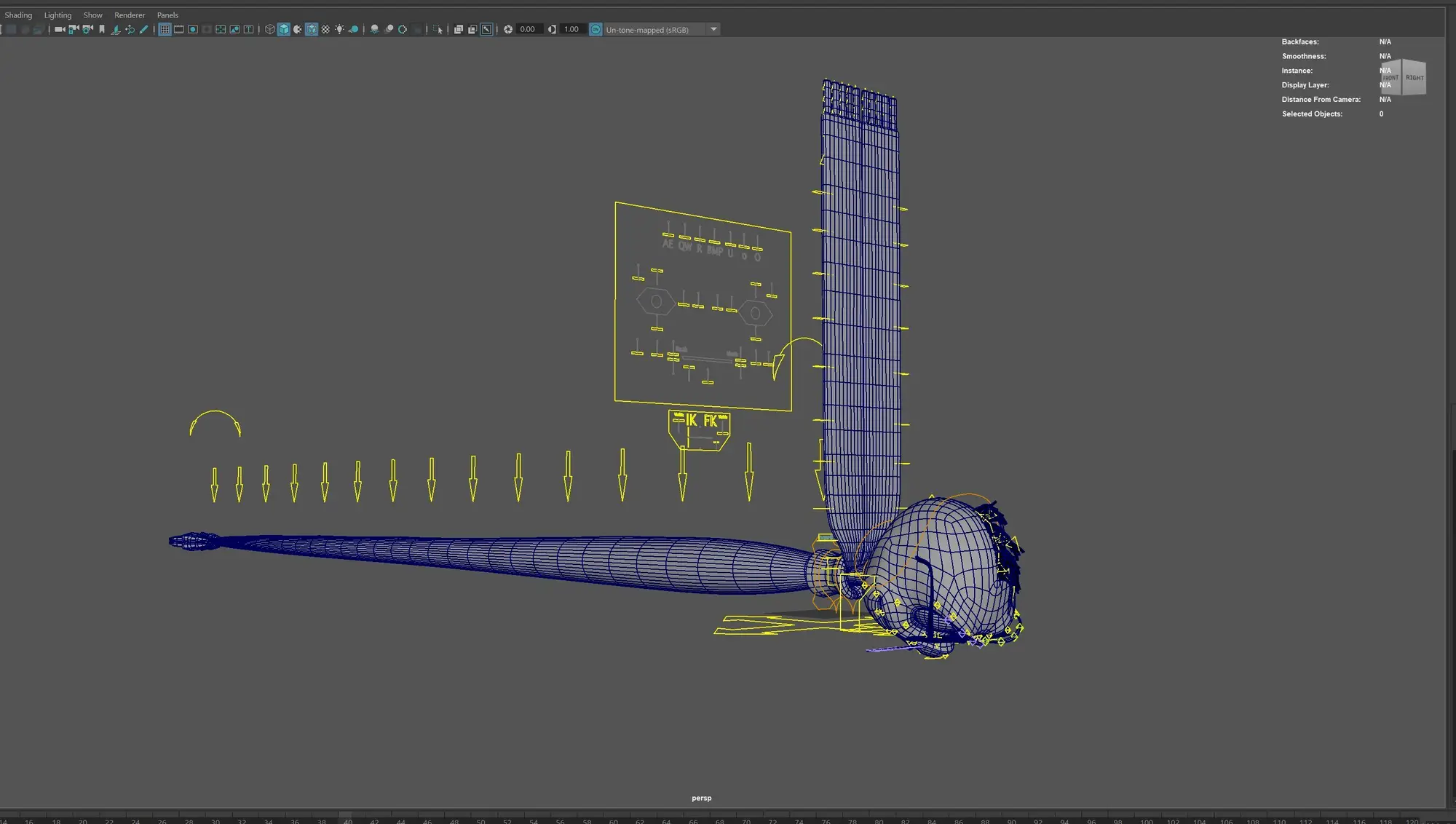Toggle the viewport grid display
This screenshot has height=824, width=1456.
[165, 29]
